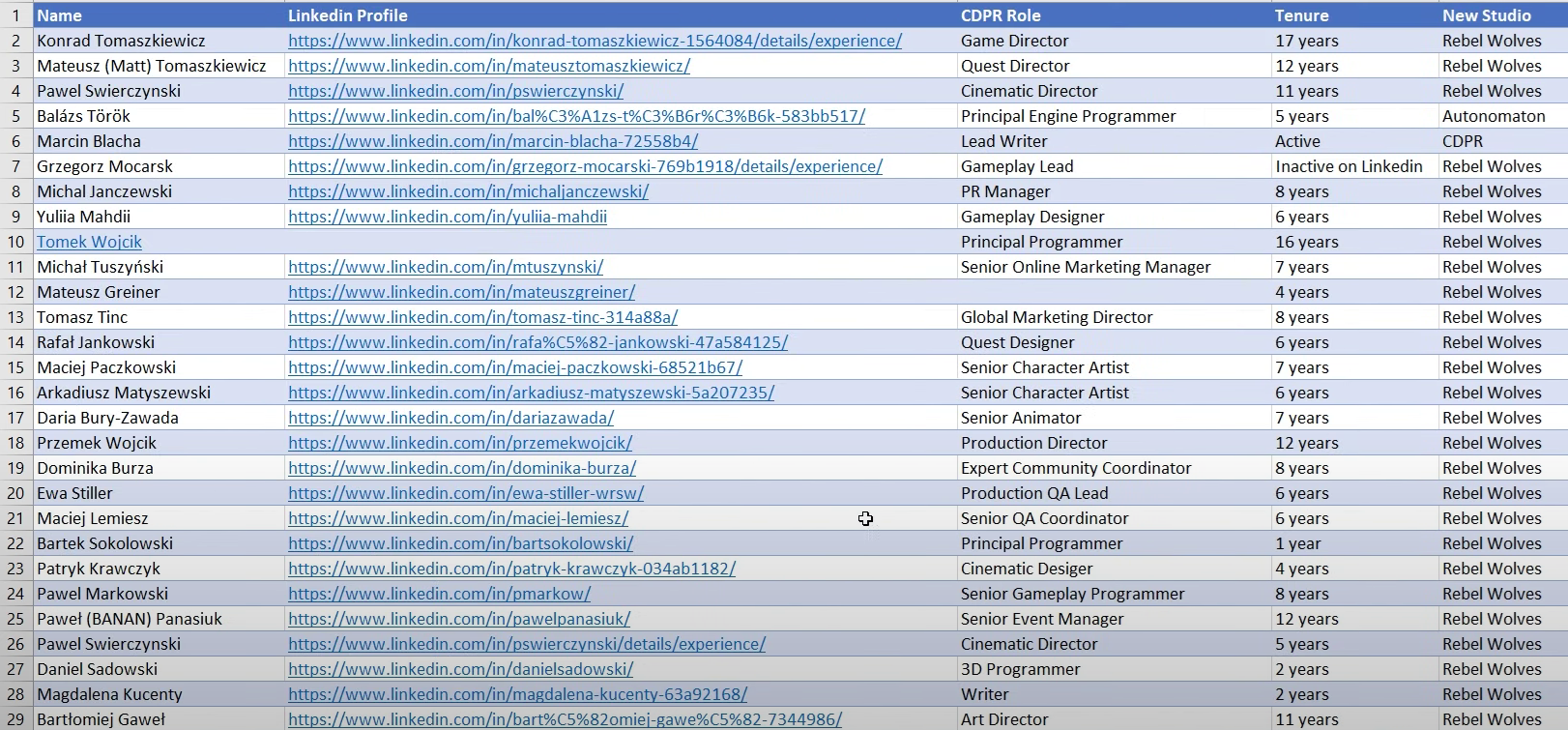Open mateuszgreiner LinkedIn link

point(461,292)
